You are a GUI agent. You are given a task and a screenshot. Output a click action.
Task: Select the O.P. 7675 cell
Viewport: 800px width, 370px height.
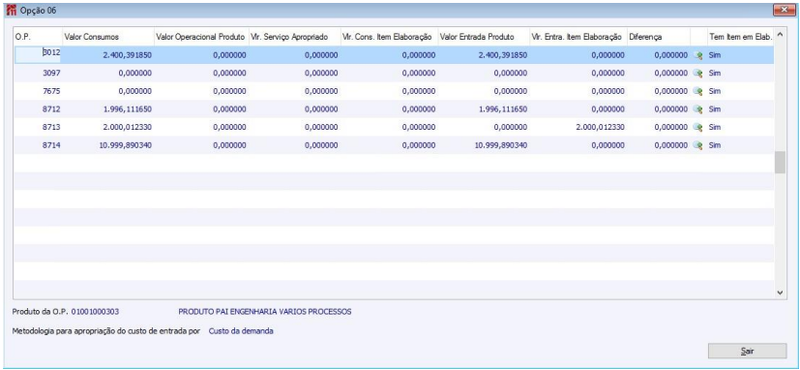pyautogui.click(x=37, y=91)
